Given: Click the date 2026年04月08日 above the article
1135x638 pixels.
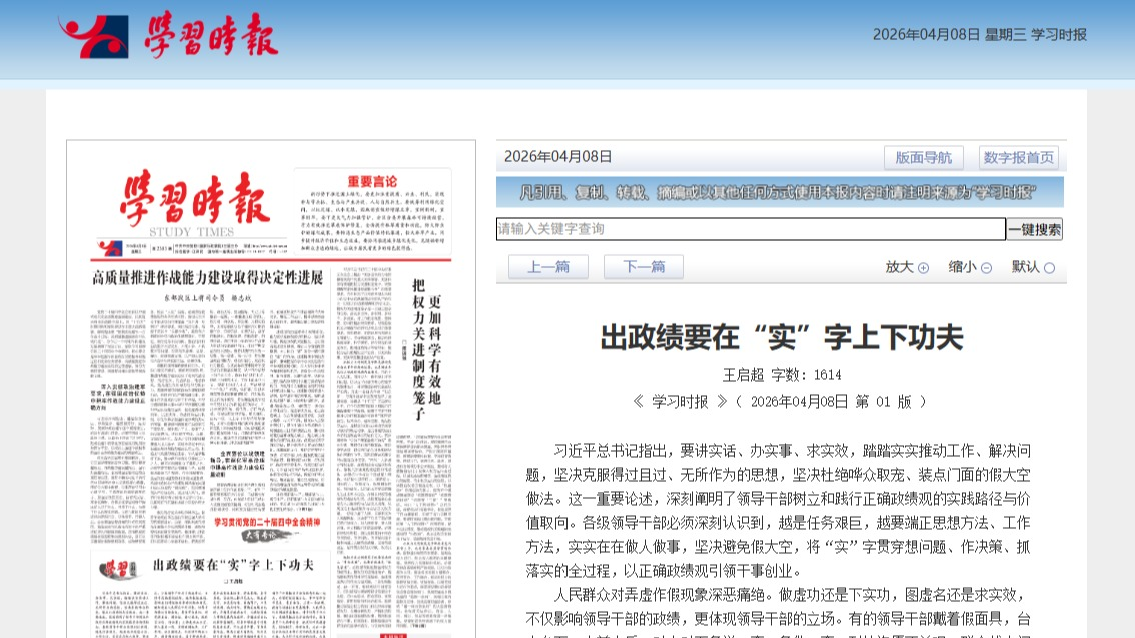Looking at the screenshot, I should click(x=557, y=156).
